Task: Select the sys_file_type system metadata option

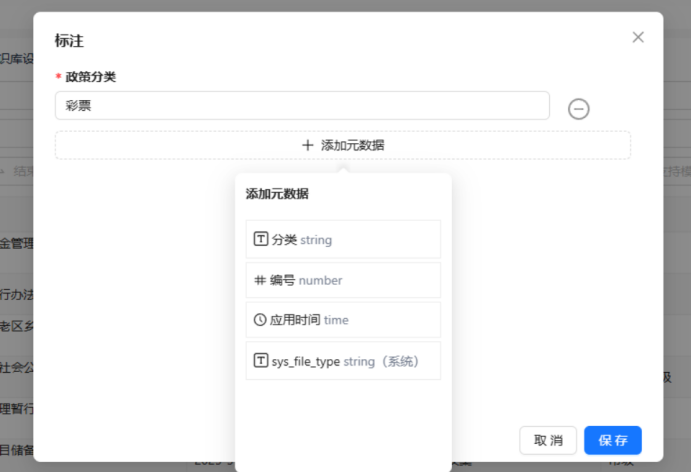Action: (x=343, y=361)
